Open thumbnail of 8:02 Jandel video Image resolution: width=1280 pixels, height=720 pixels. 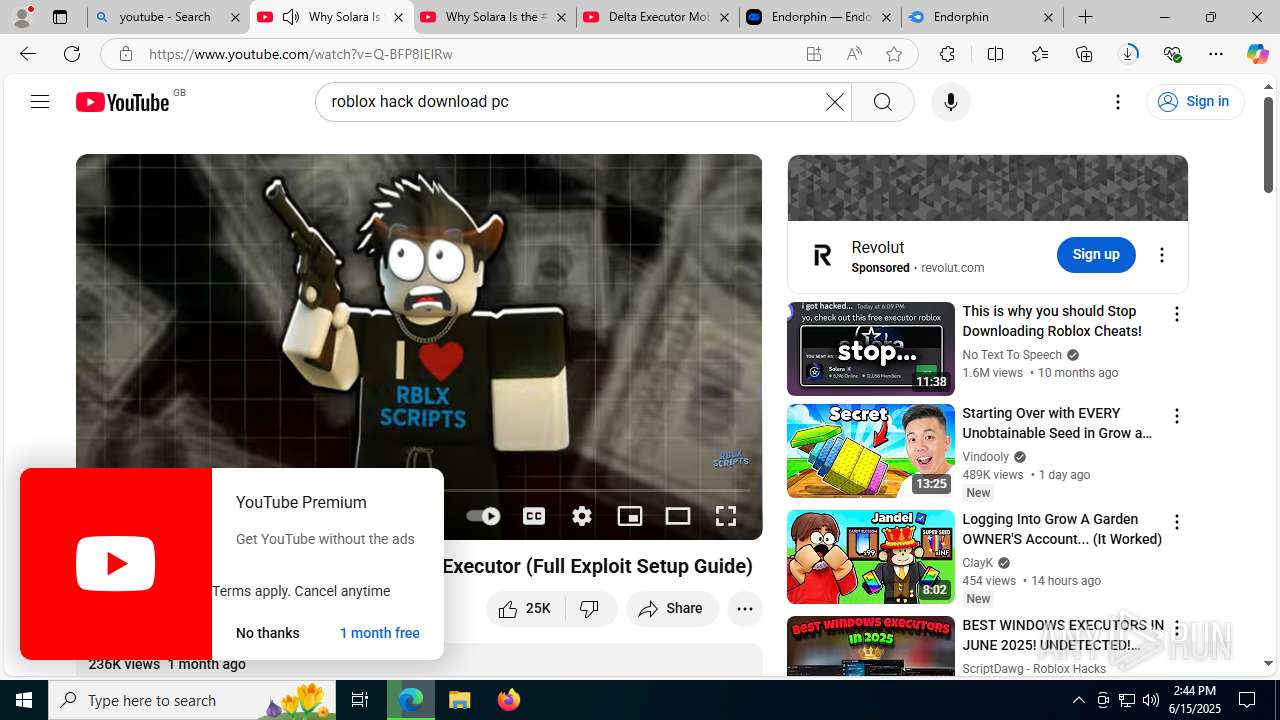871,557
